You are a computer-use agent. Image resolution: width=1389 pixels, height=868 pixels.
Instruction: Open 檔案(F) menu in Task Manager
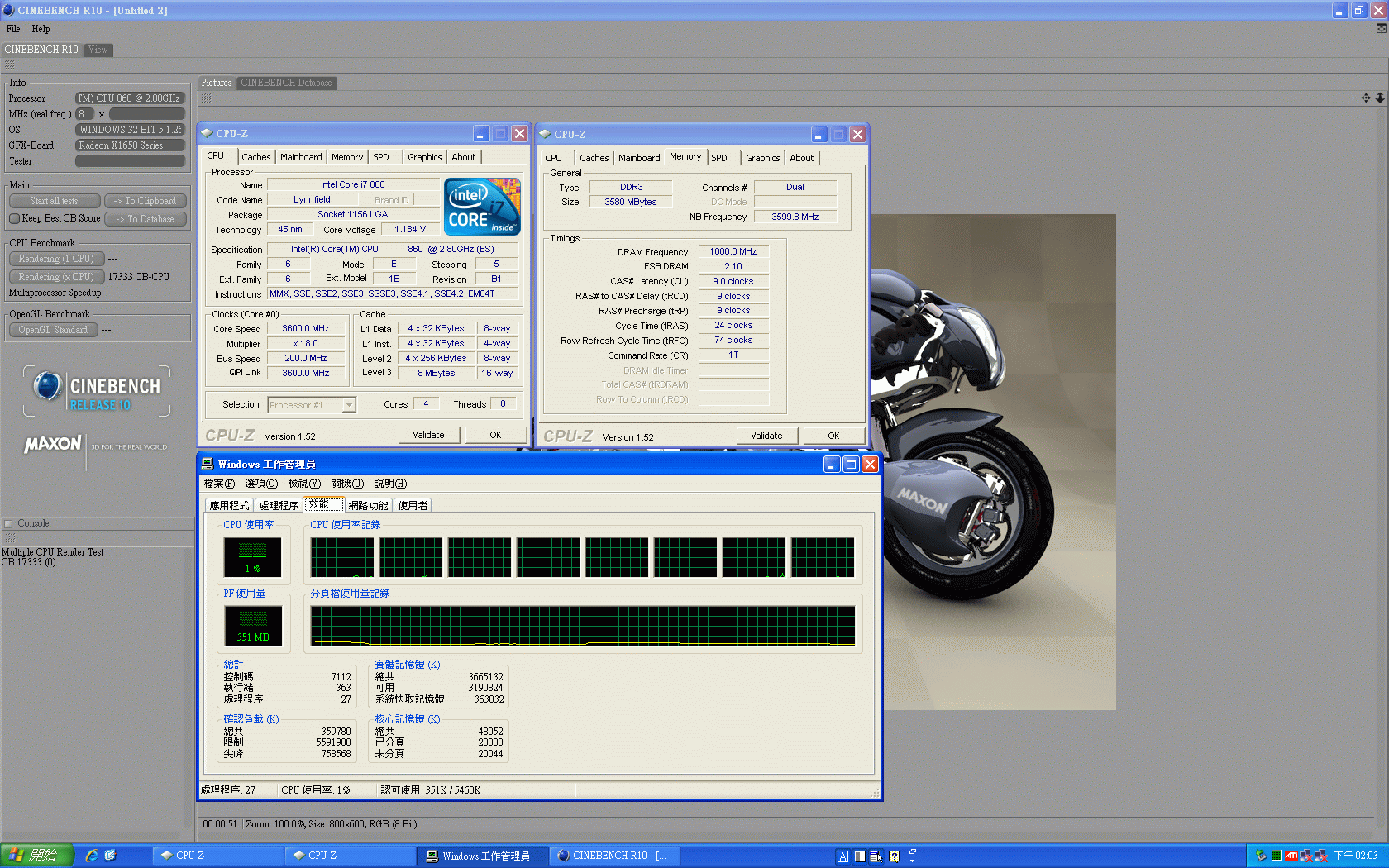coord(219,484)
